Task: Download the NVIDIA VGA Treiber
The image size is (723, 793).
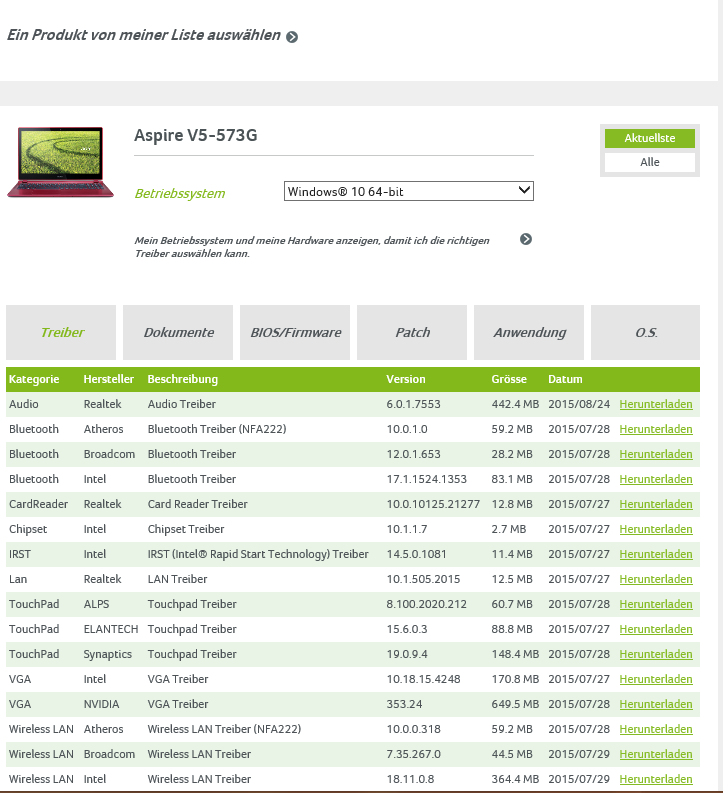Action: pyautogui.click(x=656, y=704)
